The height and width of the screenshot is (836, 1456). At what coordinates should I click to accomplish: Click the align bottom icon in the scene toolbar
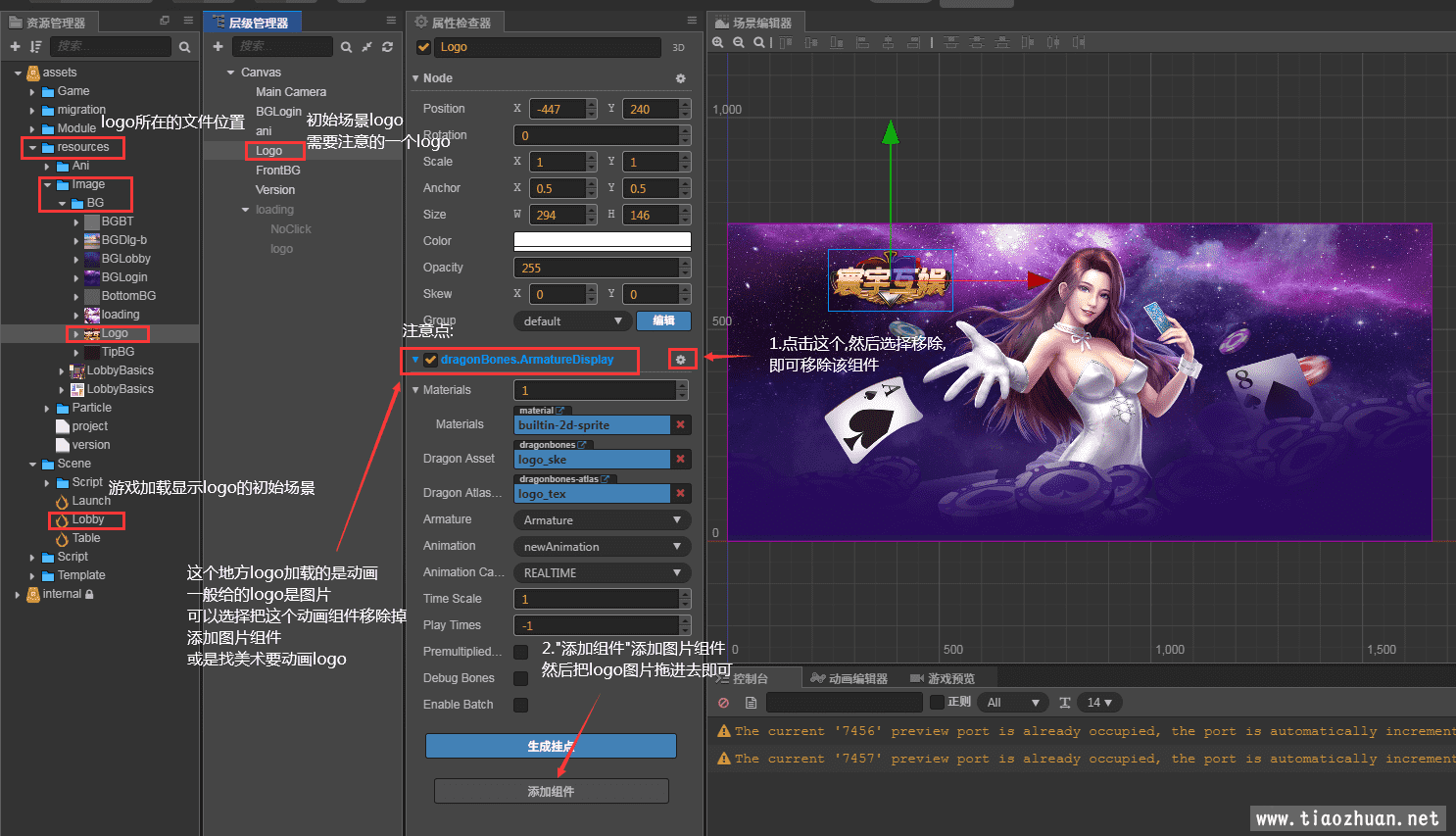click(836, 42)
